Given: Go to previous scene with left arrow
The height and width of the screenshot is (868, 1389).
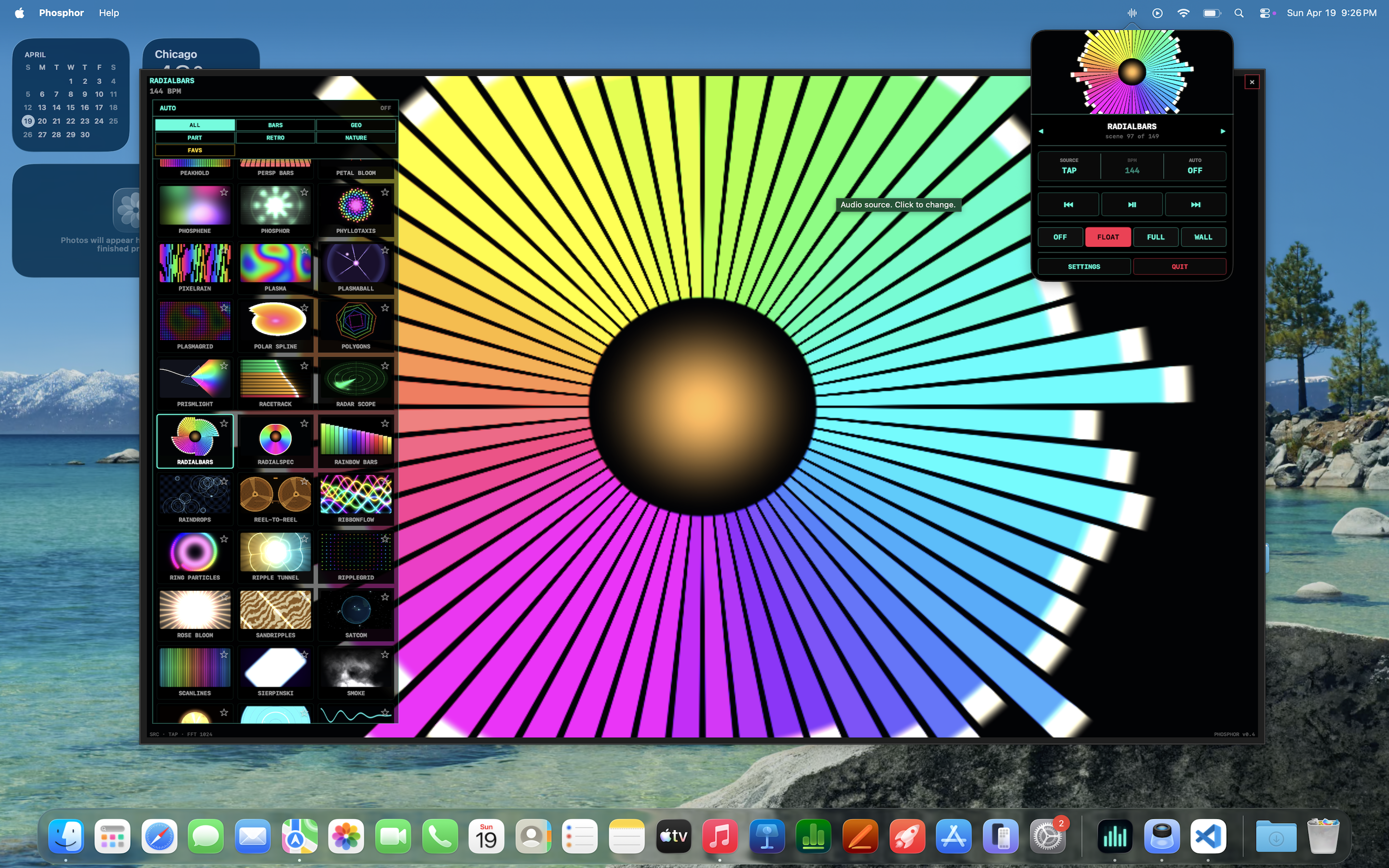Looking at the screenshot, I should pyautogui.click(x=1041, y=131).
